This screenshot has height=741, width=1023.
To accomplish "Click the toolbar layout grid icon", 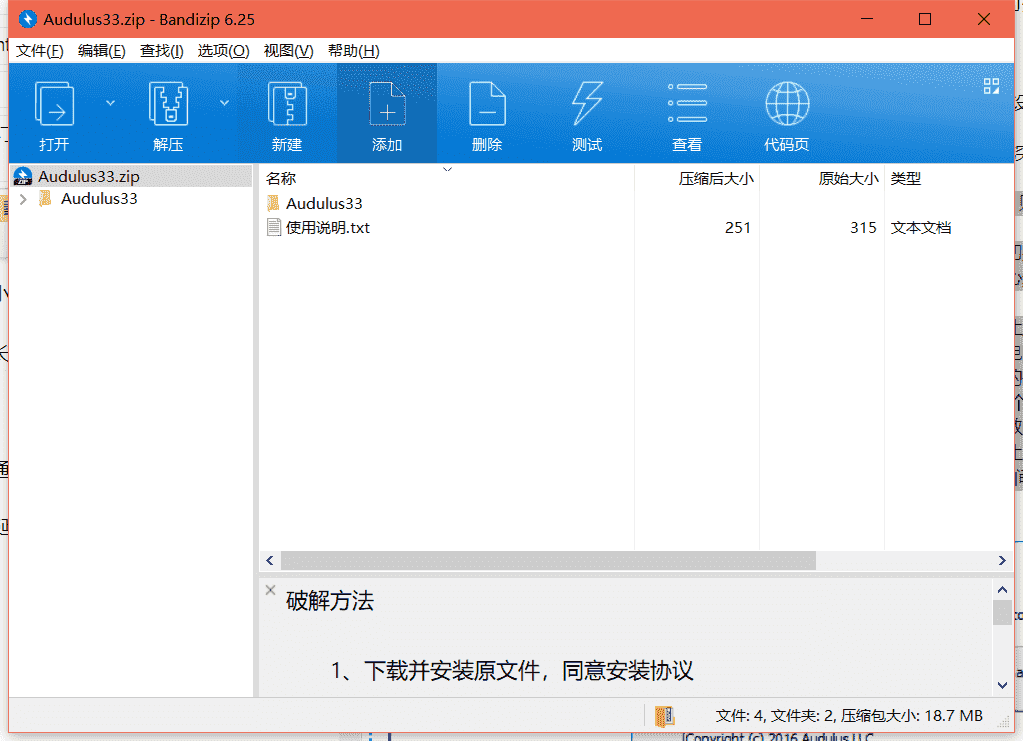I will tap(991, 86).
